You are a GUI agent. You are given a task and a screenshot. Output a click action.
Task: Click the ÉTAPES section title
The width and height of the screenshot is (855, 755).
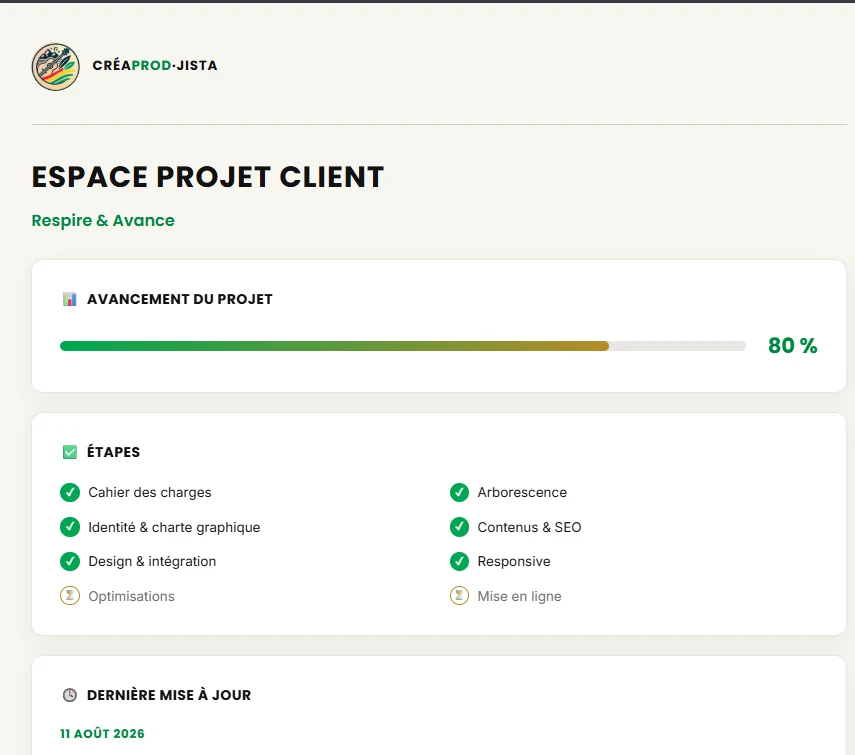[113, 452]
